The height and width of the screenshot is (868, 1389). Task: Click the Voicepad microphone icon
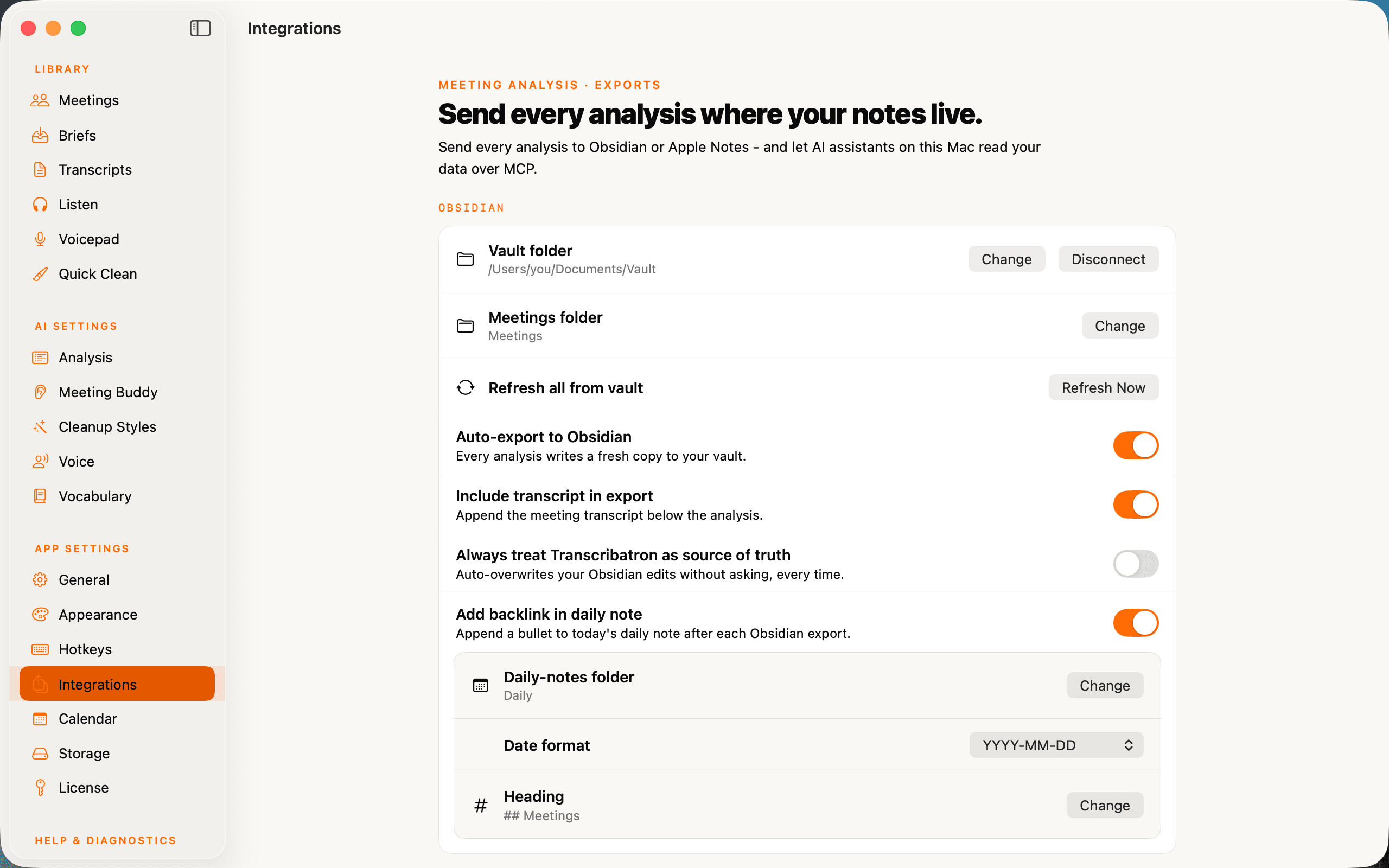pyautogui.click(x=40, y=239)
